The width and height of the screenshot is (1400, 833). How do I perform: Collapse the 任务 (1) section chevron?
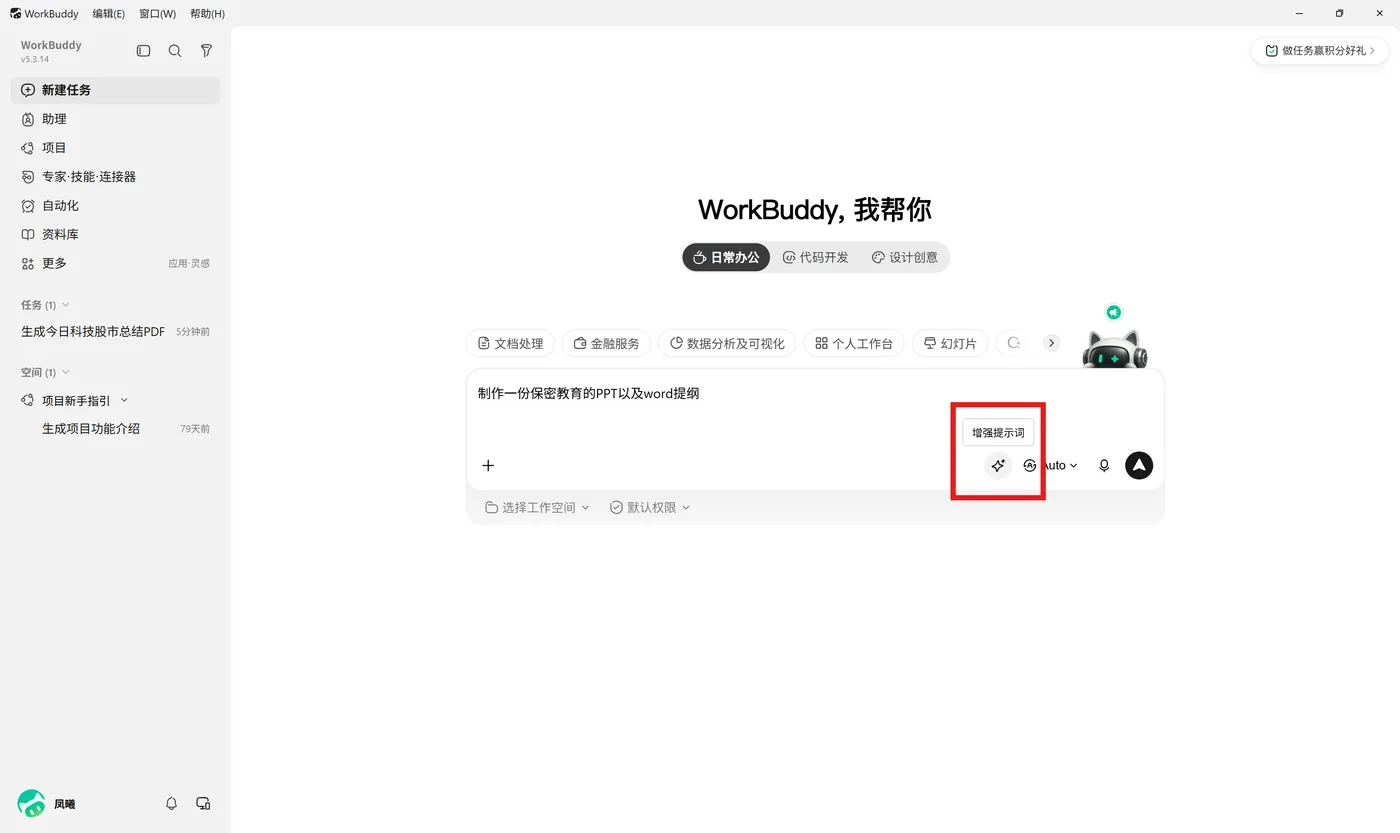66,305
